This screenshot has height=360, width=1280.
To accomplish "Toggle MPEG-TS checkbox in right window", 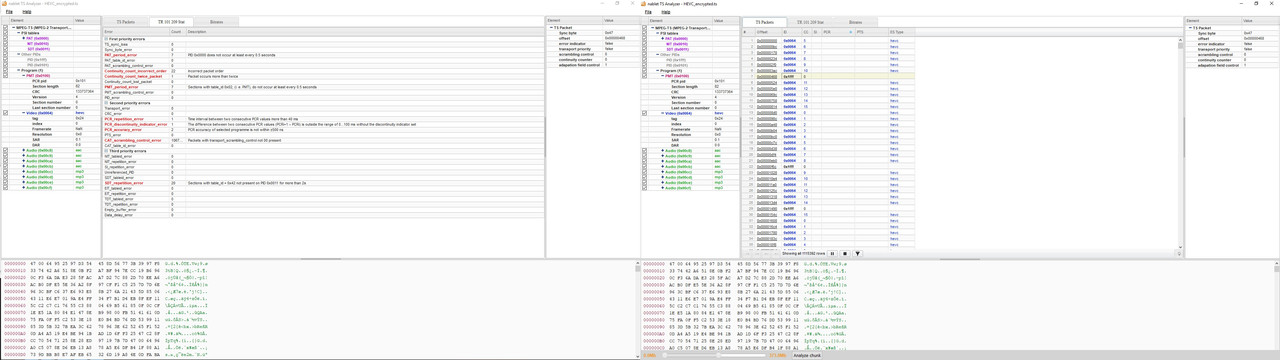I will tap(645, 28).
